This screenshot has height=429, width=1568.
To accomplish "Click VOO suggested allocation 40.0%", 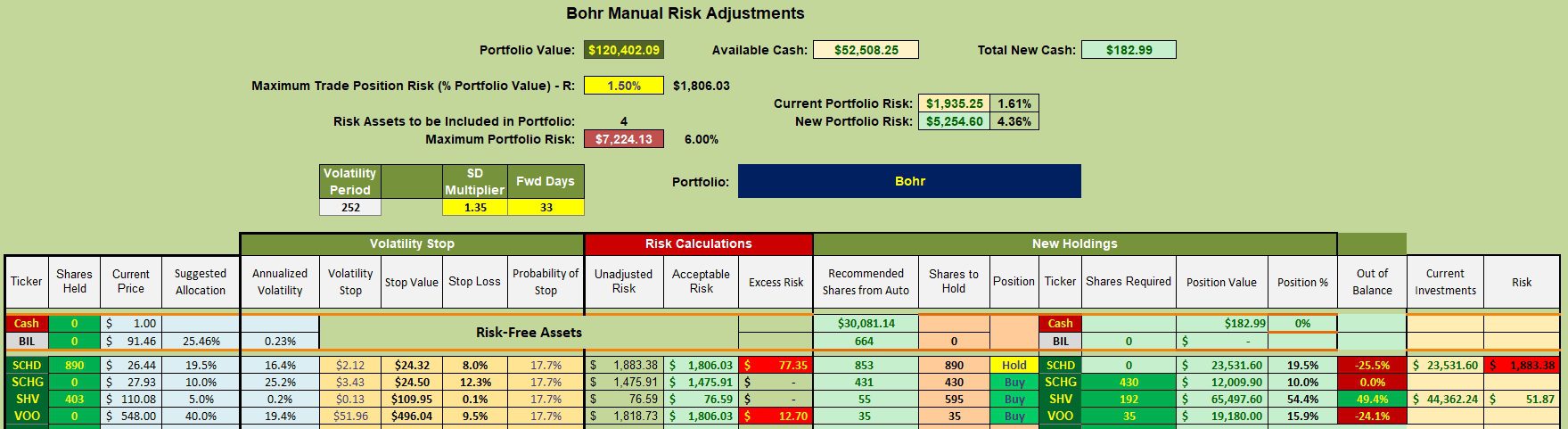I will [201, 416].
